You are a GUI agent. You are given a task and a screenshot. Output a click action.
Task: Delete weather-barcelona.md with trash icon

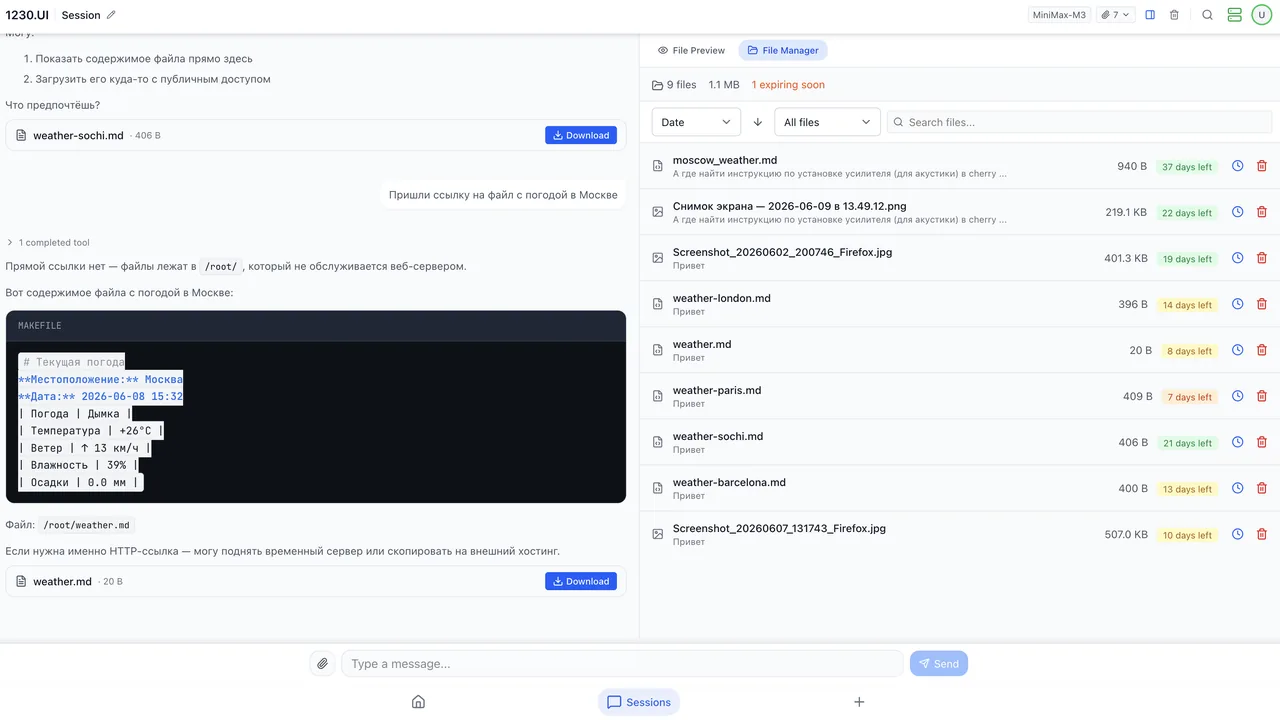(1261, 488)
